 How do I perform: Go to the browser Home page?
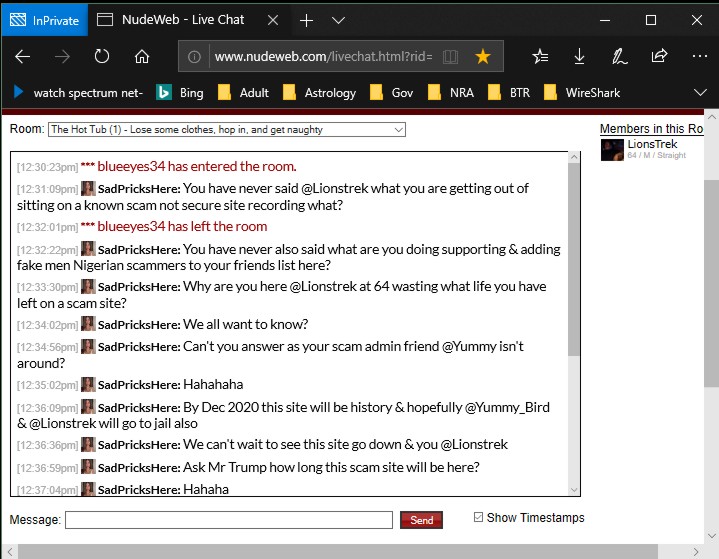(x=142, y=57)
